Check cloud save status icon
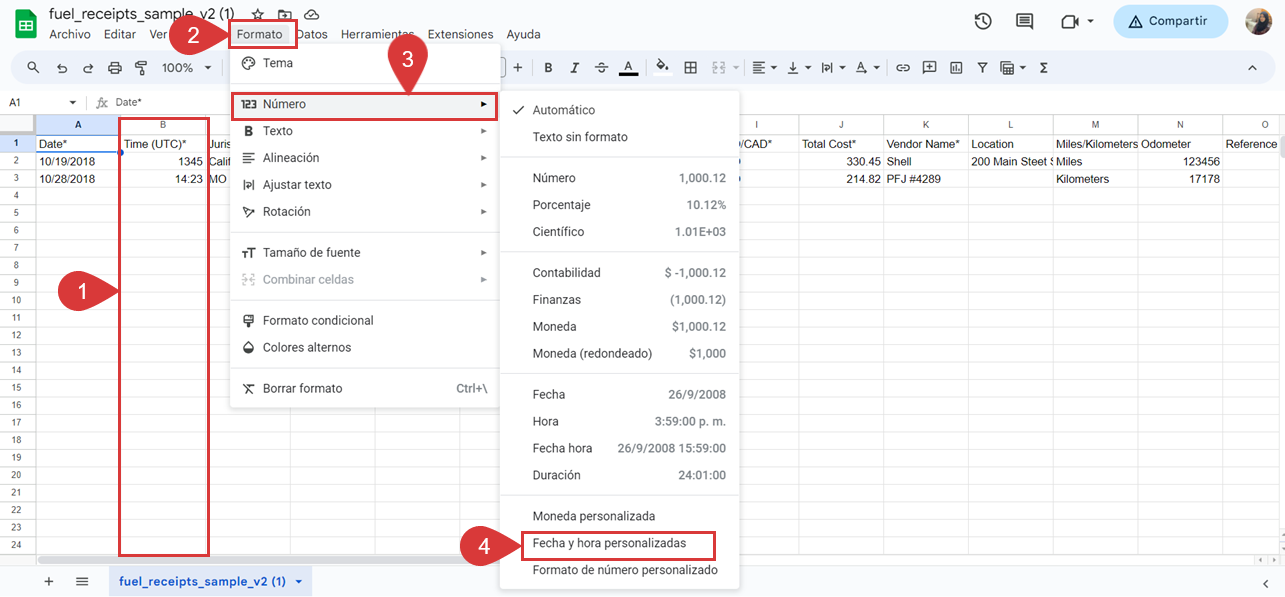The image size is (1285, 597). 312,15
